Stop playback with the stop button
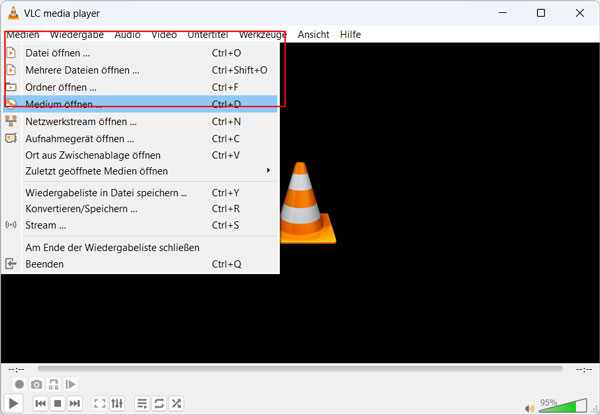 point(57,403)
